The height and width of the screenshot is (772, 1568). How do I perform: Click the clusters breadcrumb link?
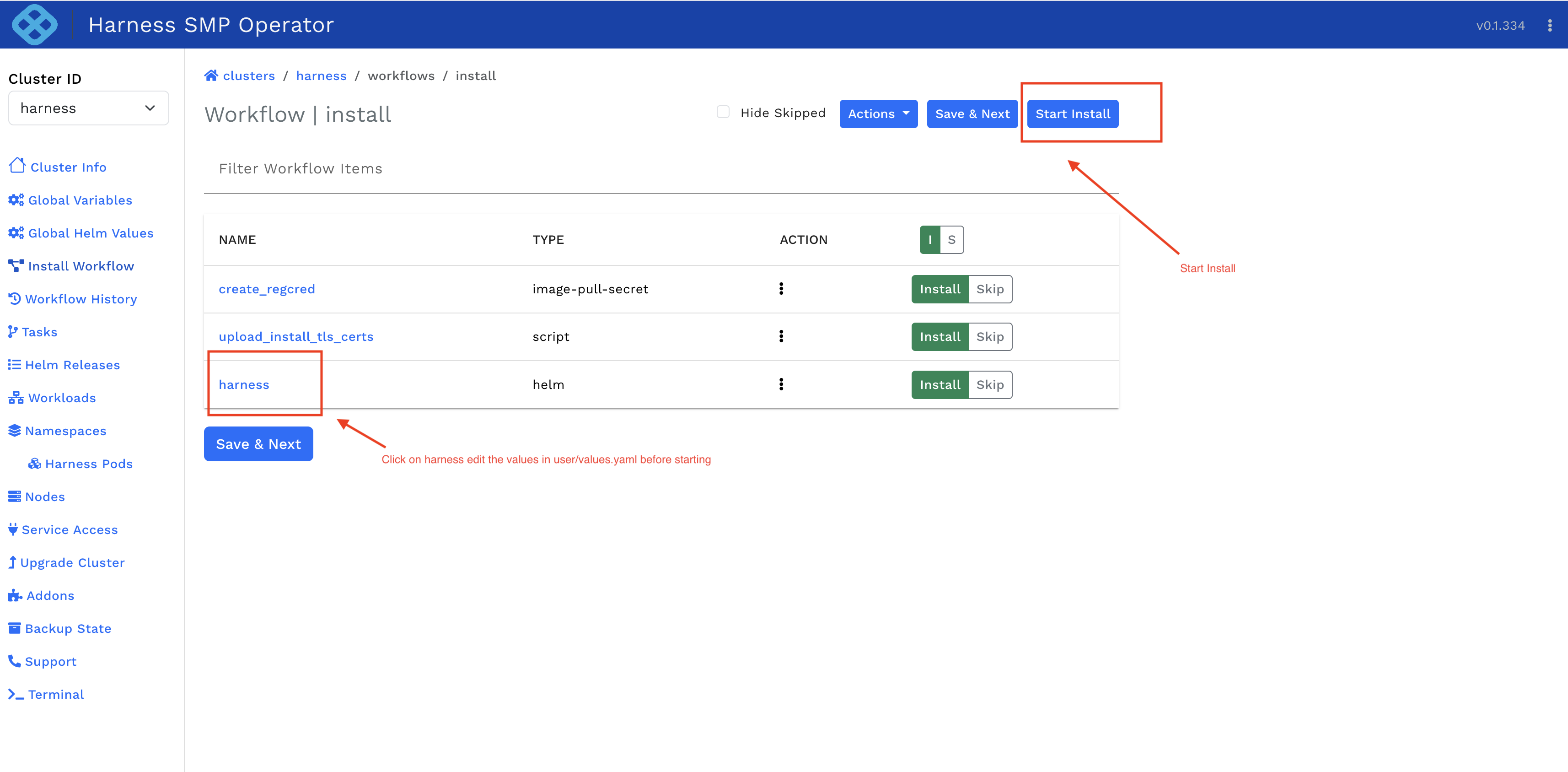pyautogui.click(x=249, y=76)
